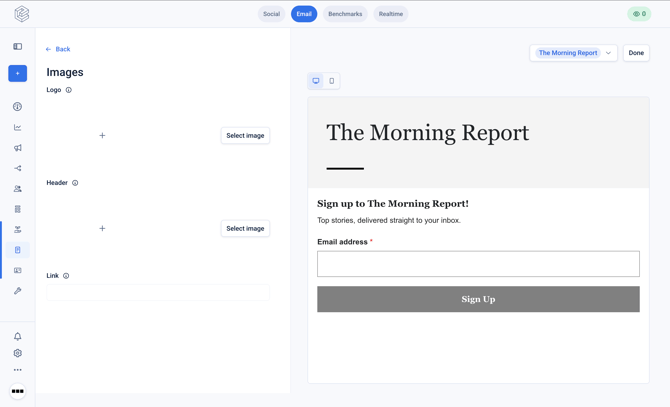Open the three-dots more menu in sidebar
Viewport: 670px width, 407px height.
(x=18, y=370)
